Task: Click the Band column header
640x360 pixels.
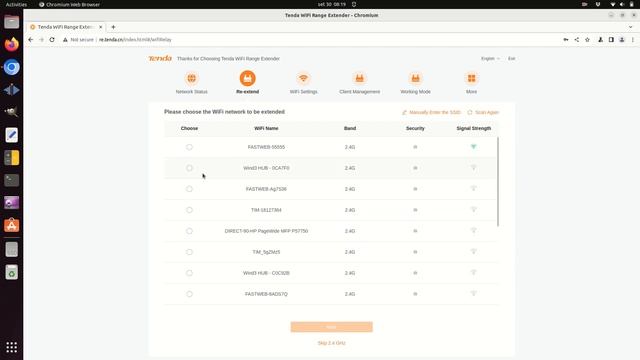Action: point(350,128)
